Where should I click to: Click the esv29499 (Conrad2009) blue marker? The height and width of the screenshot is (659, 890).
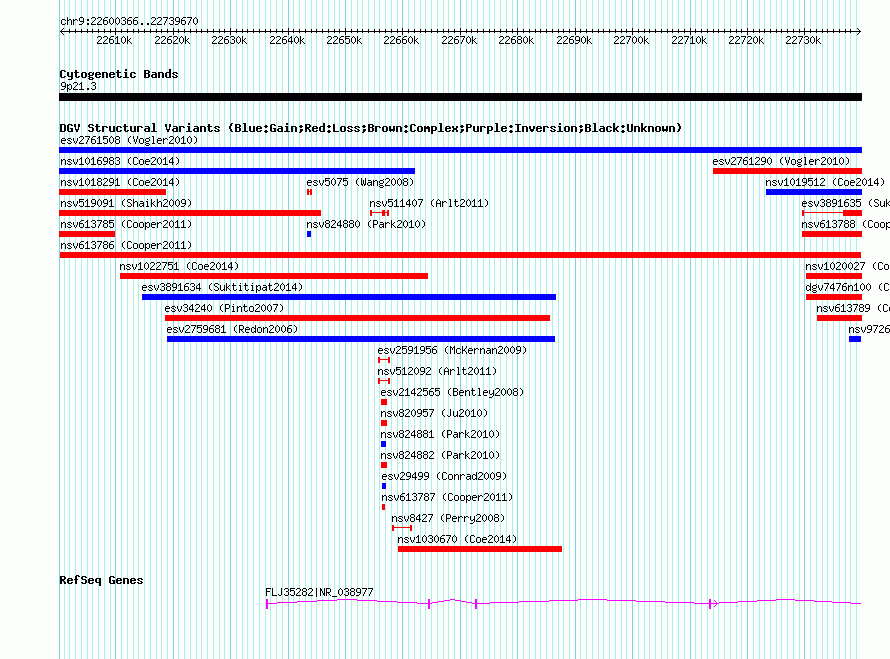tap(384, 486)
